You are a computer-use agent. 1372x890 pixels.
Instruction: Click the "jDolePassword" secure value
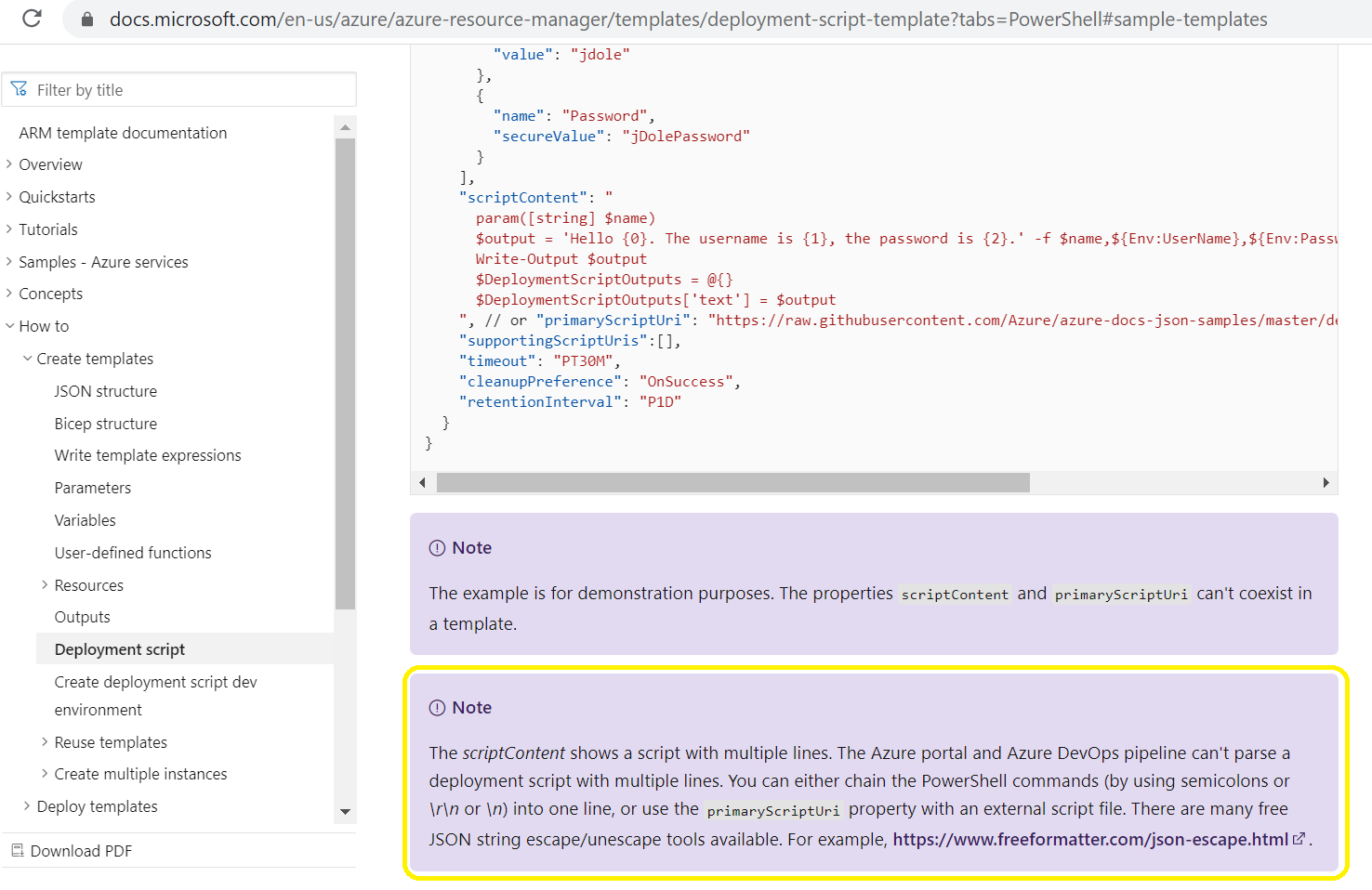tap(686, 137)
